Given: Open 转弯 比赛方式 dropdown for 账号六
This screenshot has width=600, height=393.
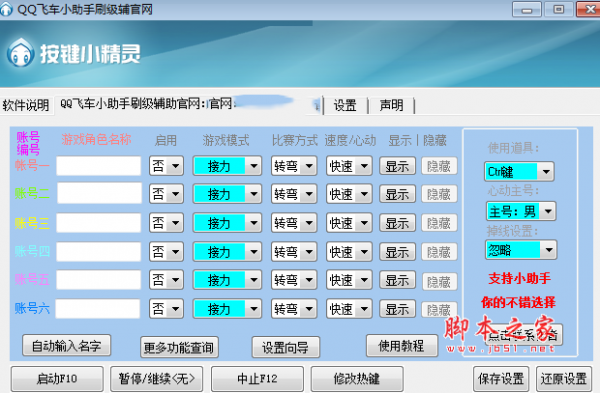Looking at the screenshot, I should point(294,309).
